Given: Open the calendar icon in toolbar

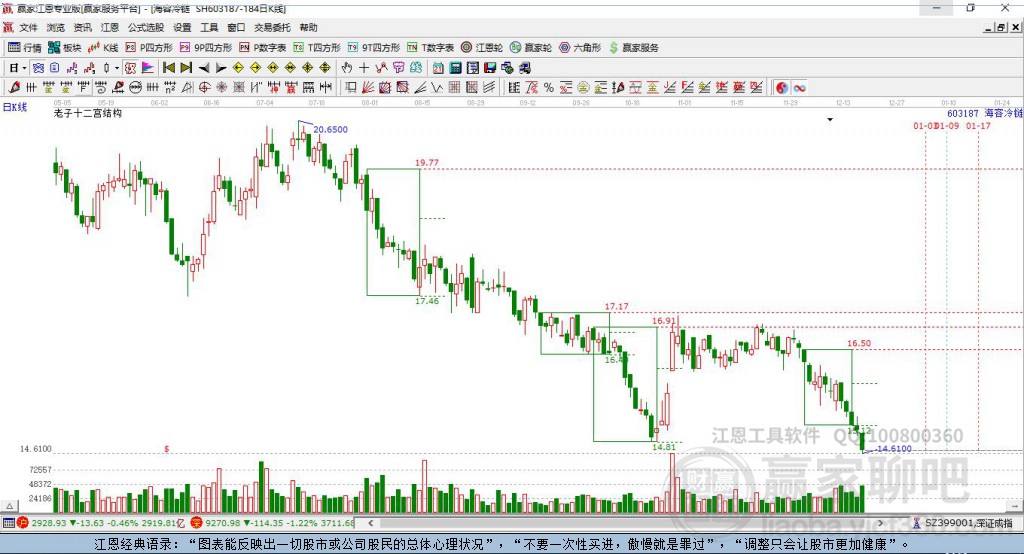Looking at the screenshot, I should coord(438,67).
